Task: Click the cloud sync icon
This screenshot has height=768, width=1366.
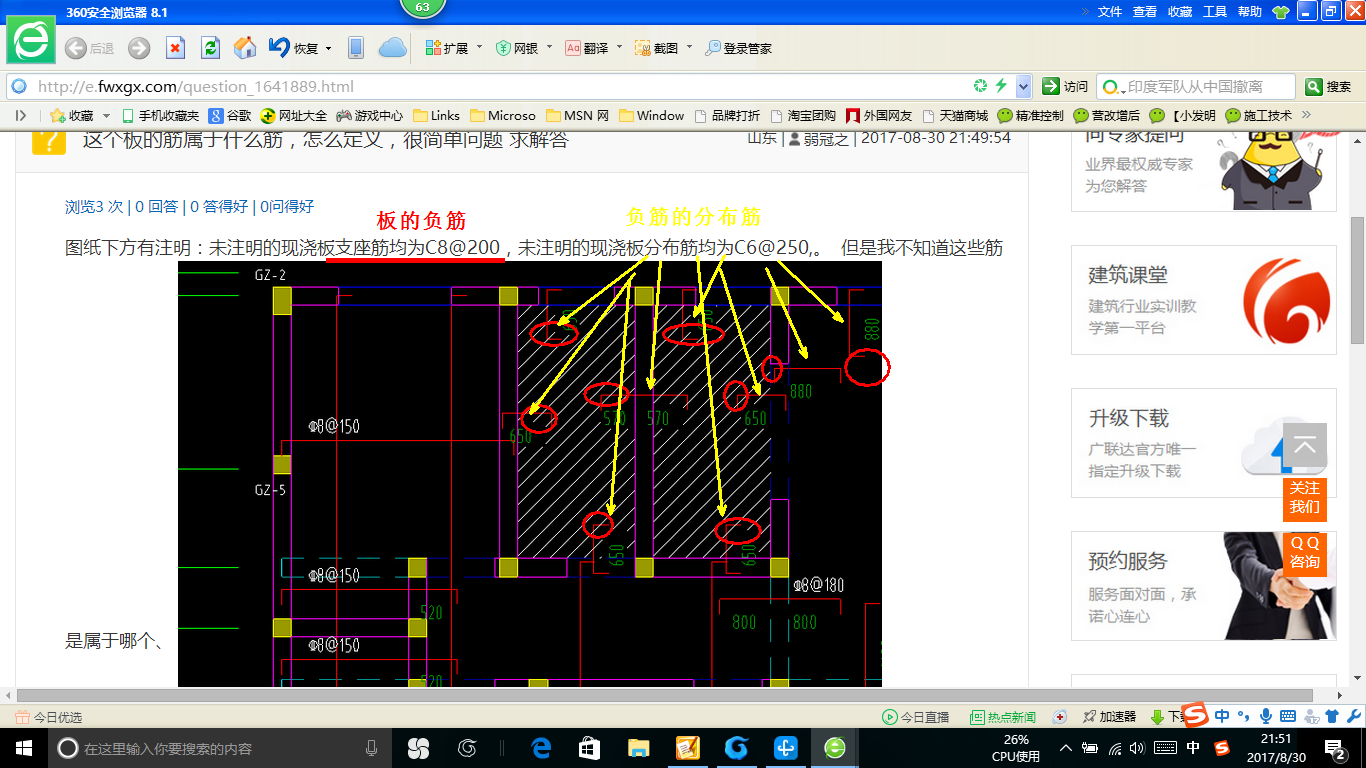Action: click(393, 48)
